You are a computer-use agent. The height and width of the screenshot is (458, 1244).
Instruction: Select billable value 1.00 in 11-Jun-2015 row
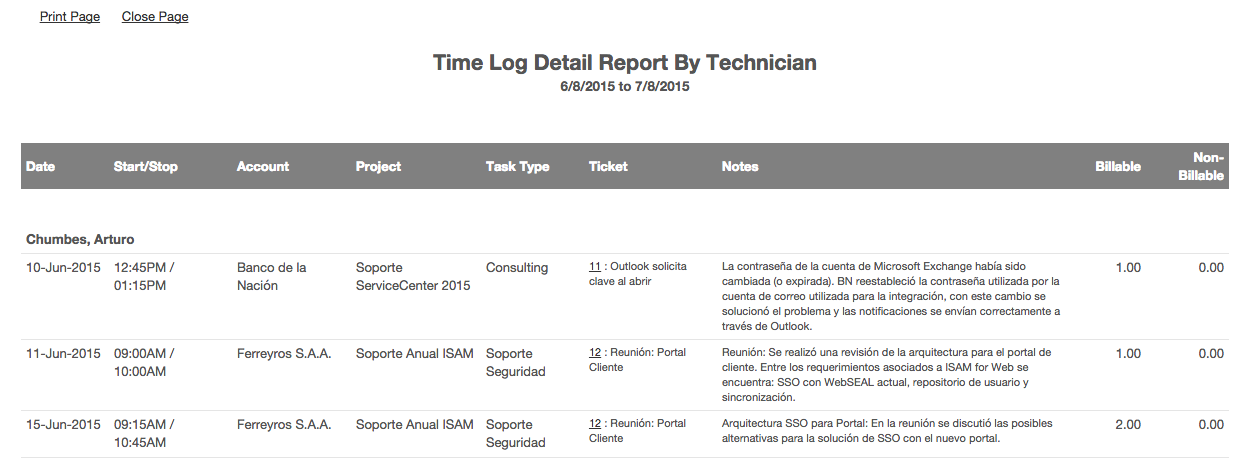click(1128, 354)
